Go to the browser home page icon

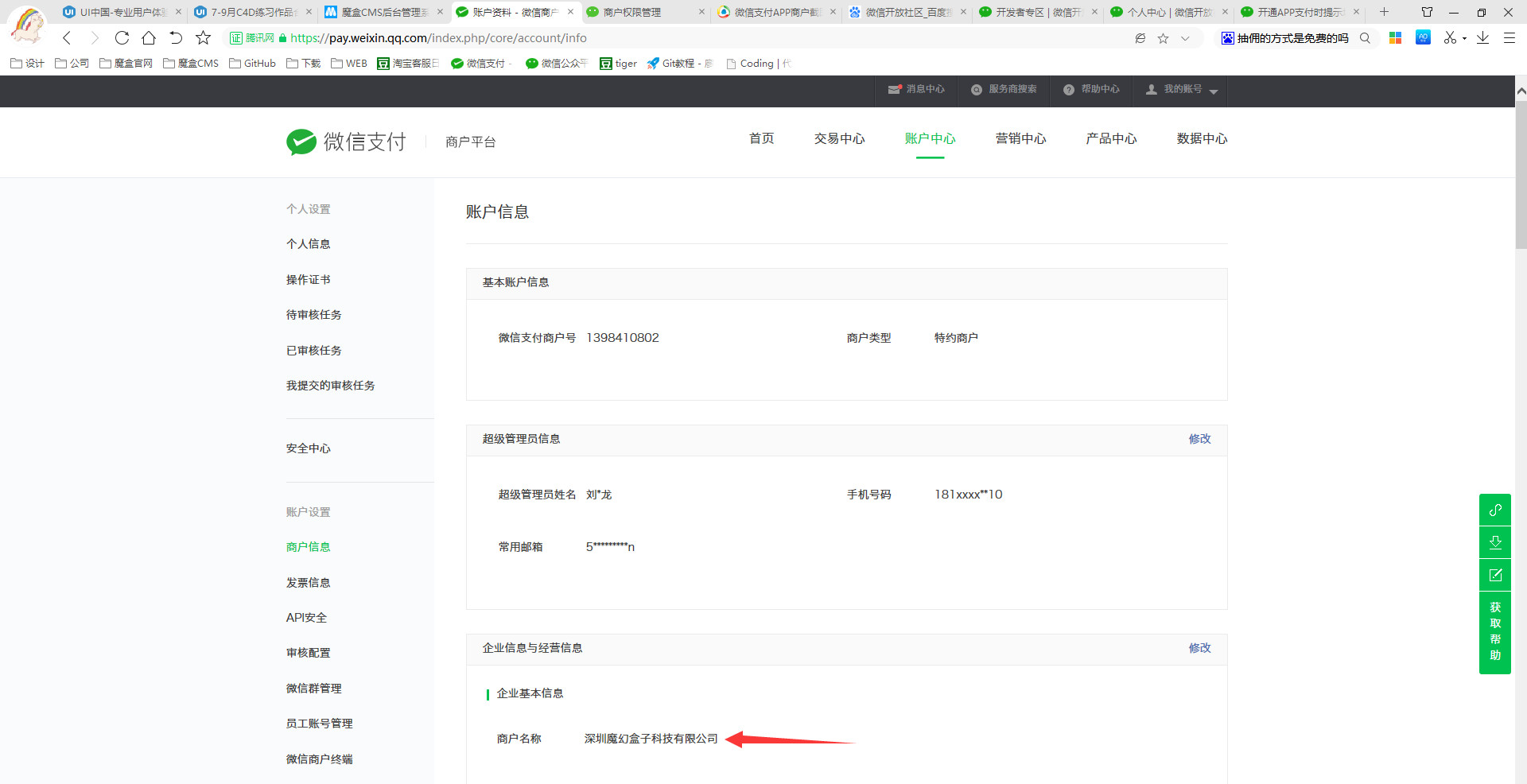pos(149,37)
